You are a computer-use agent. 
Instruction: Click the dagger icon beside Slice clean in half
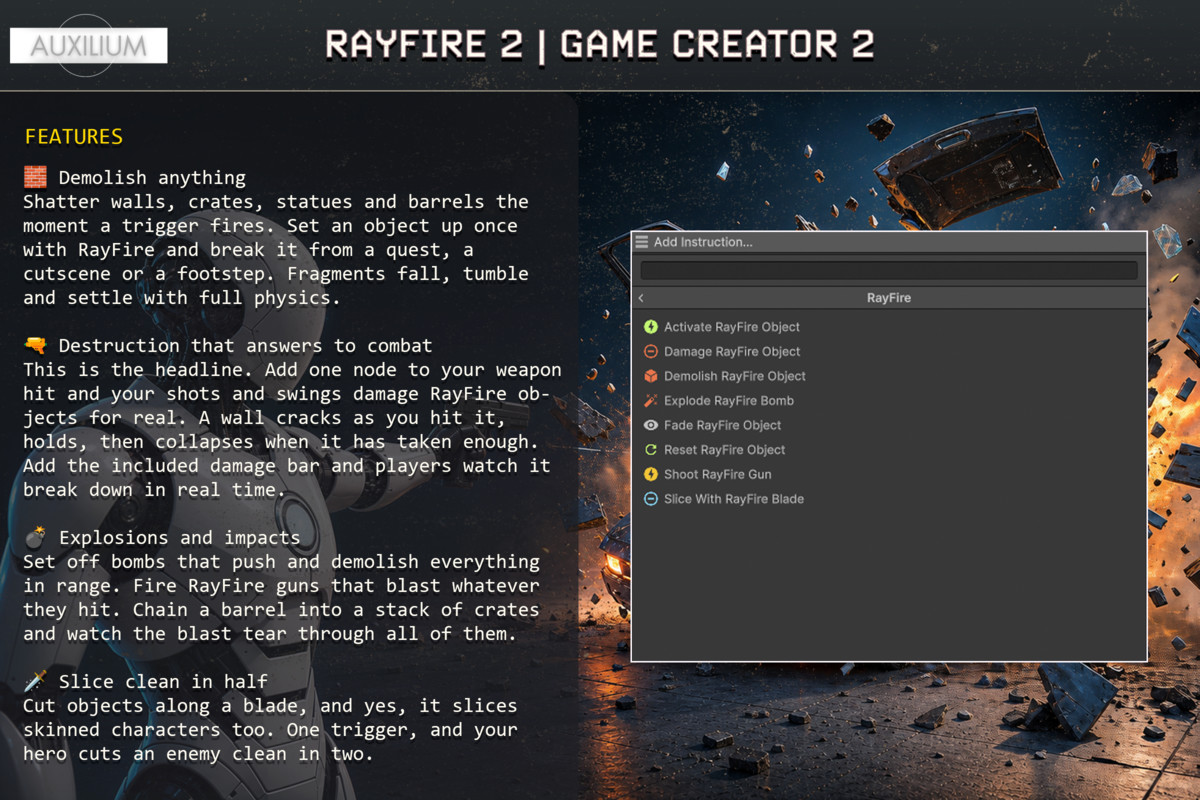pyautogui.click(x=35, y=682)
